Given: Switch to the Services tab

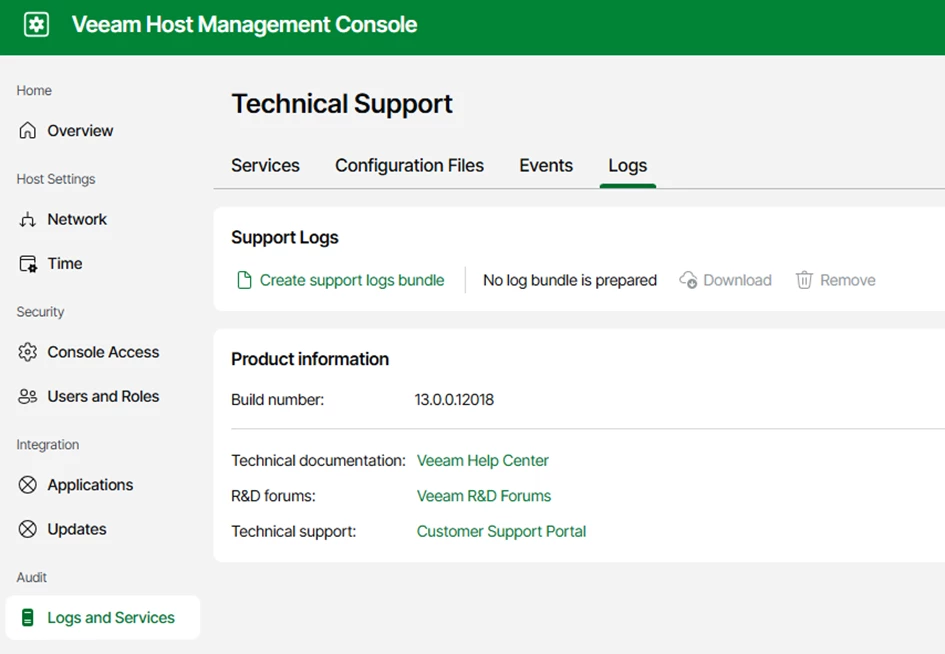Looking at the screenshot, I should coord(265,166).
